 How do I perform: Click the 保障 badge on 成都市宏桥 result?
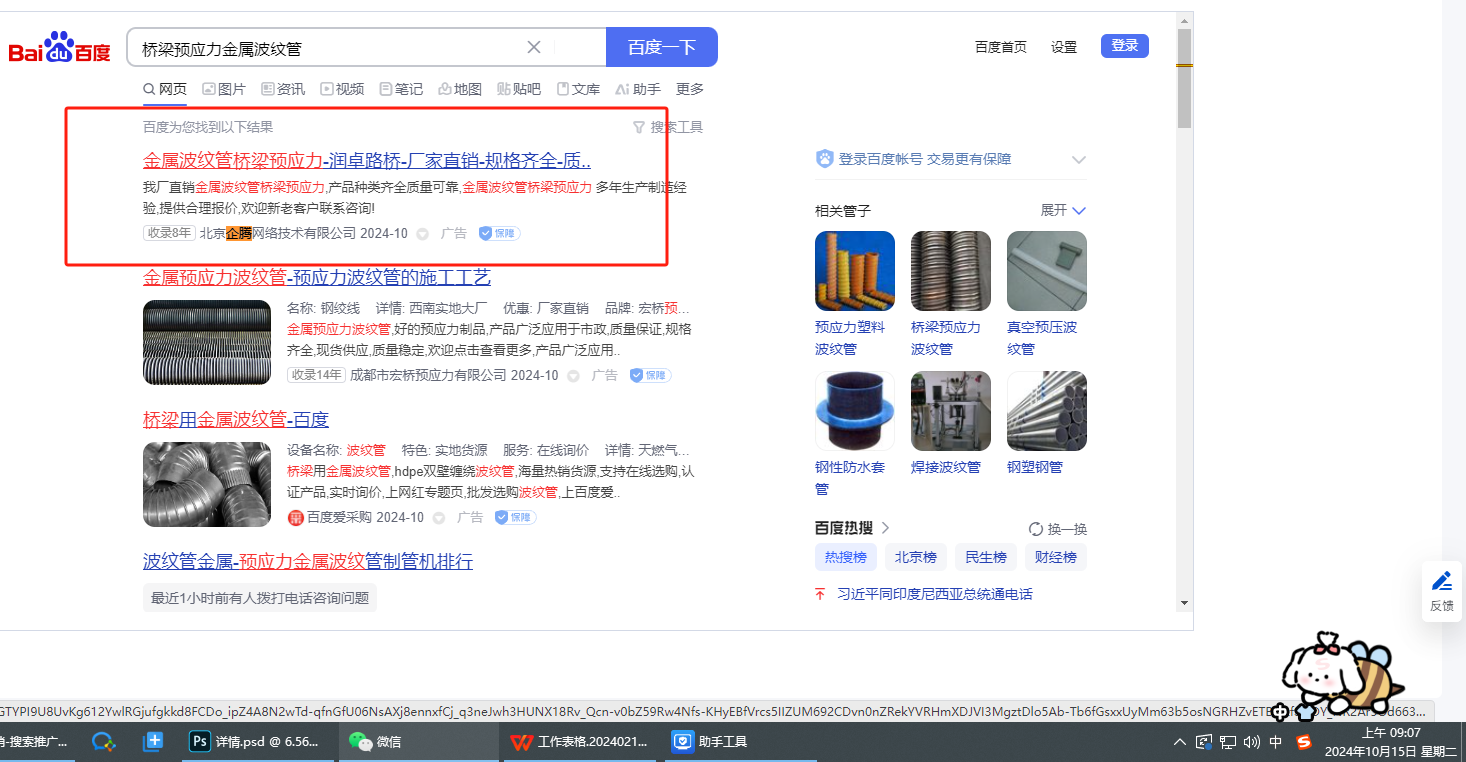point(650,375)
